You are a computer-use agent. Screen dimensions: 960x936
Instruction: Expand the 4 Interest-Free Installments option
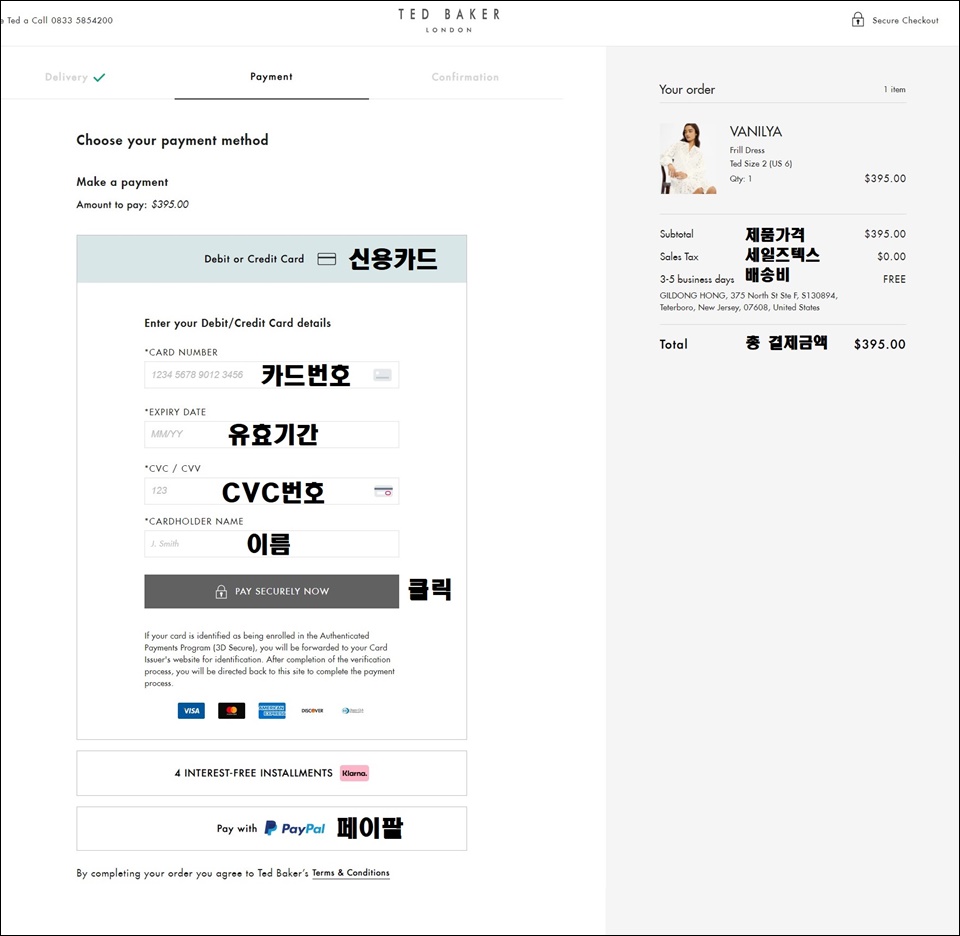271,773
